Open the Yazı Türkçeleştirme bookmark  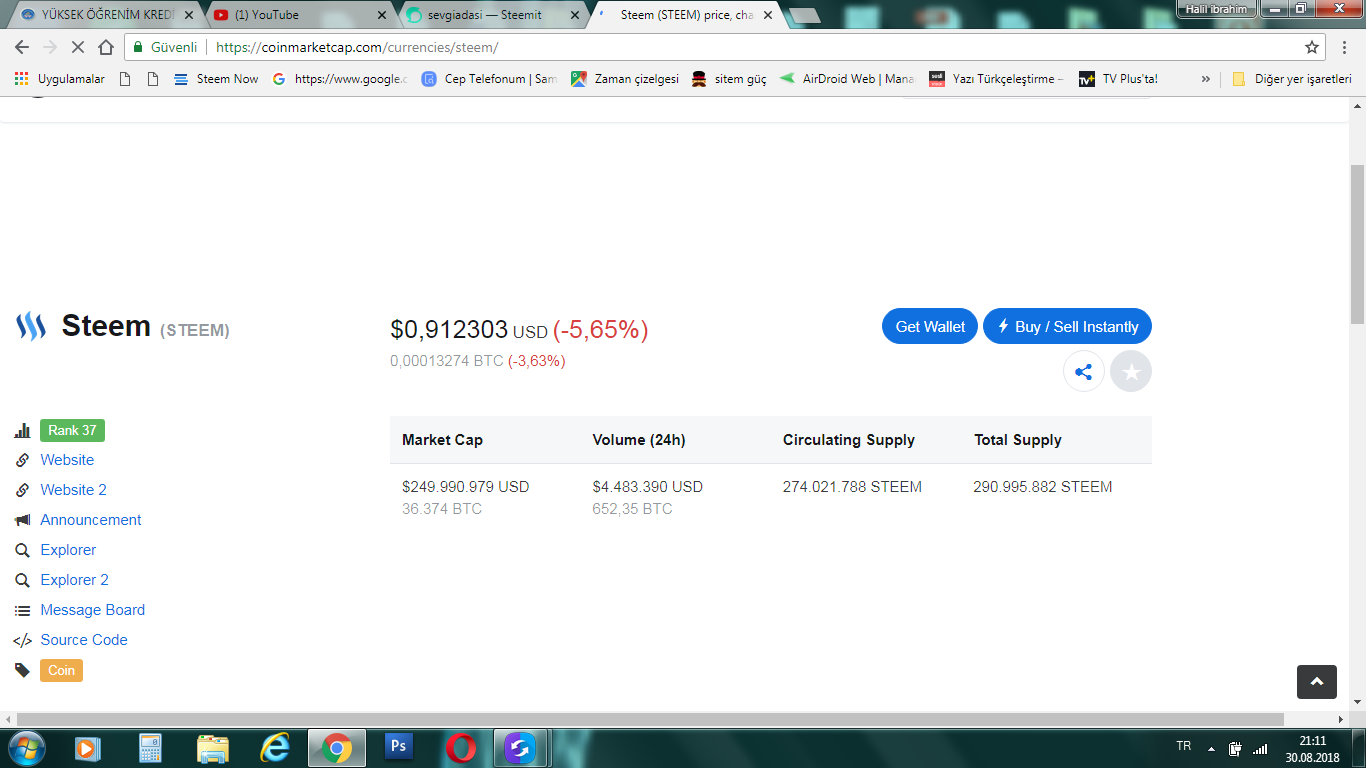pos(997,79)
